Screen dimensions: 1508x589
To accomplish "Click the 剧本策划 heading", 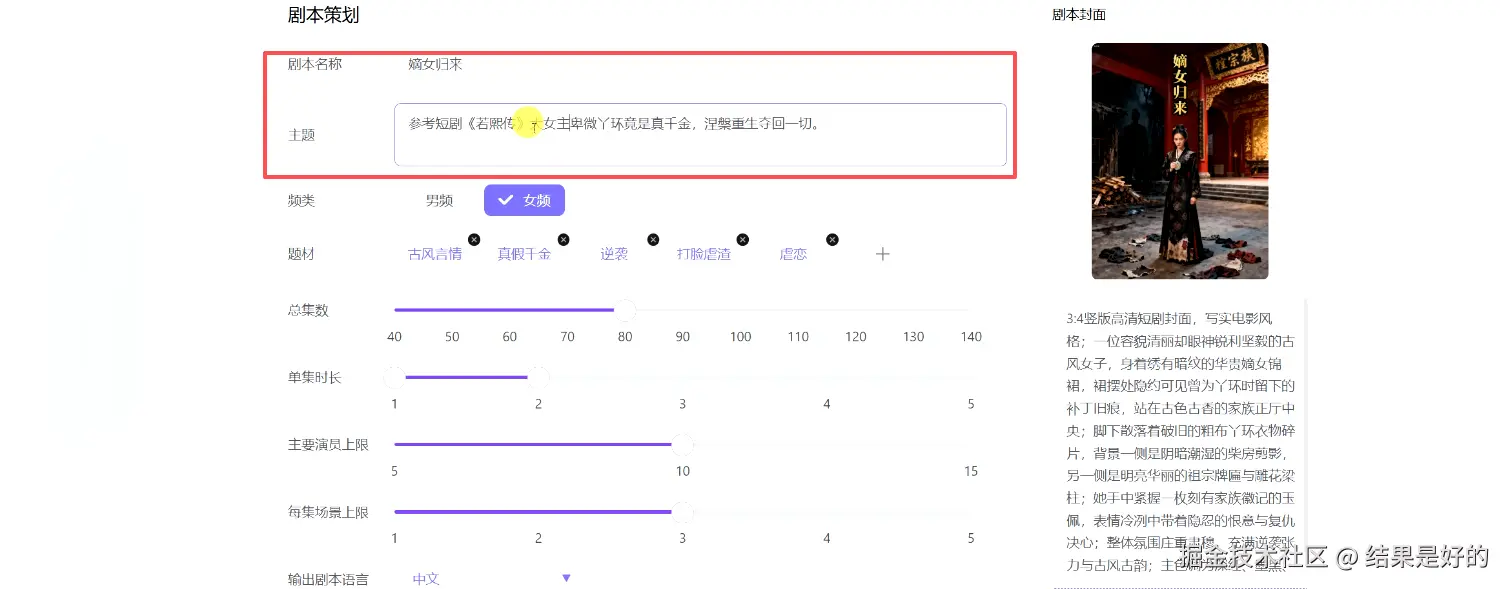I will pyautogui.click(x=323, y=15).
